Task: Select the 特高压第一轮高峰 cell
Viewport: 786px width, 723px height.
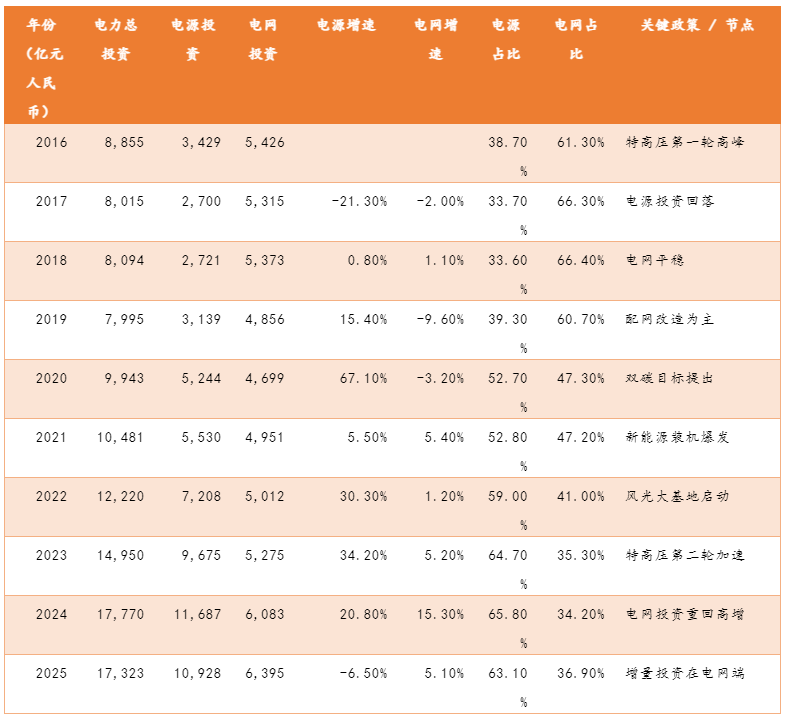Action: 684,143
